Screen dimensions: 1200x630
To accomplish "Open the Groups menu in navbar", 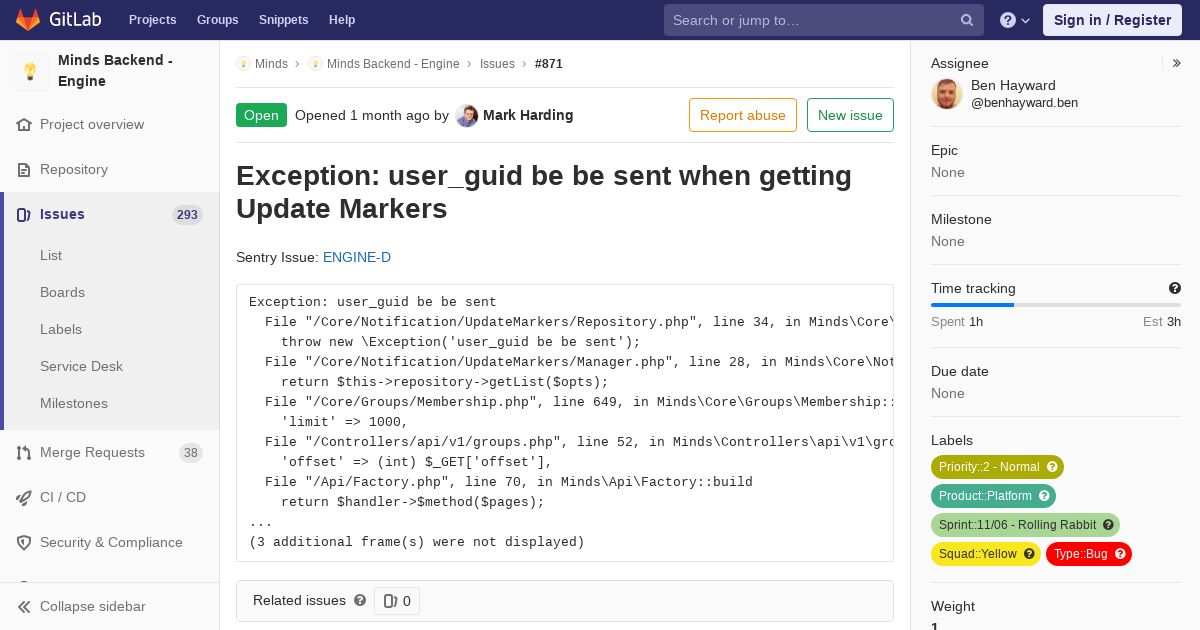I will tap(217, 20).
